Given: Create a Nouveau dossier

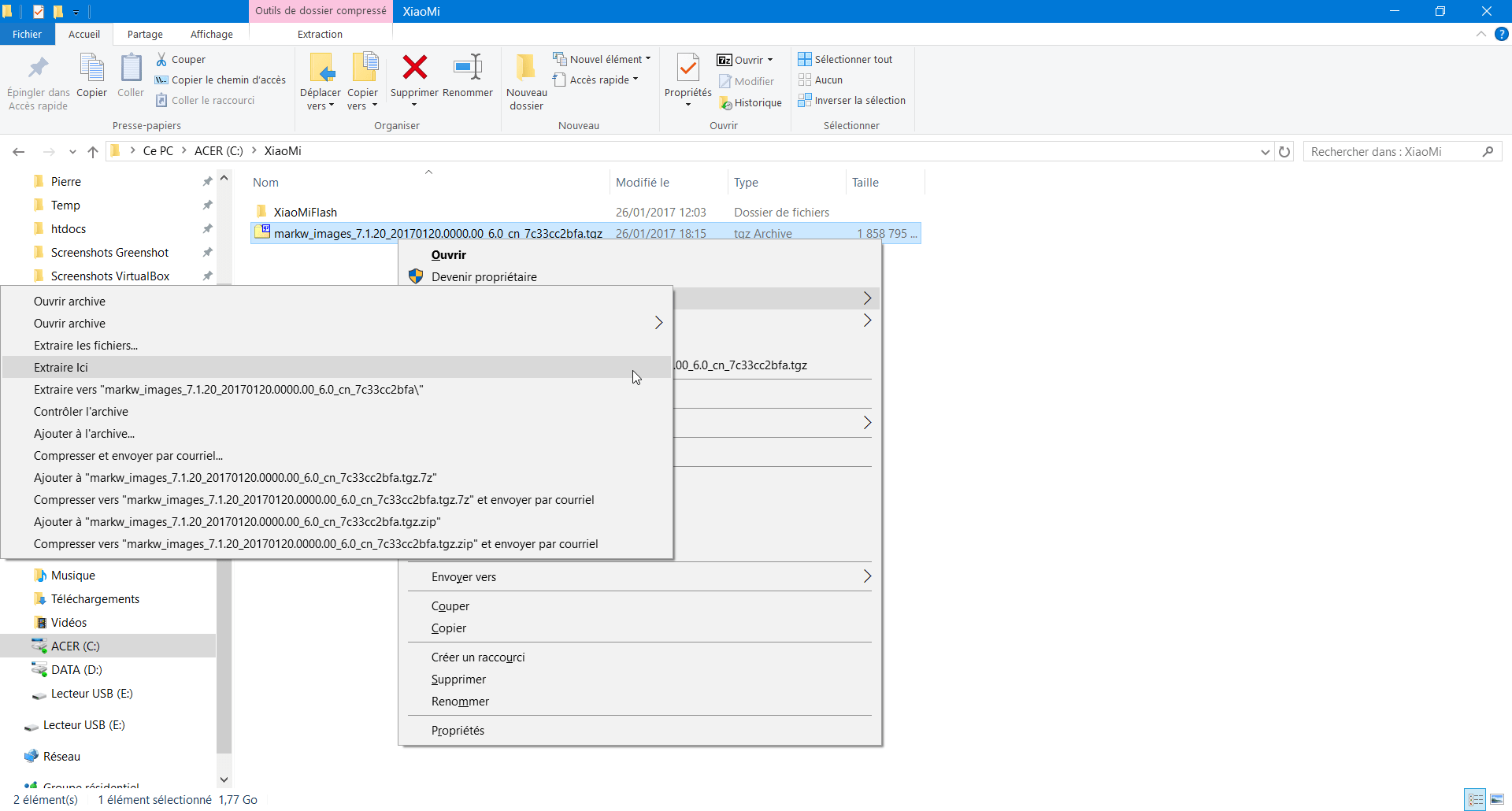Looking at the screenshot, I should [526, 82].
